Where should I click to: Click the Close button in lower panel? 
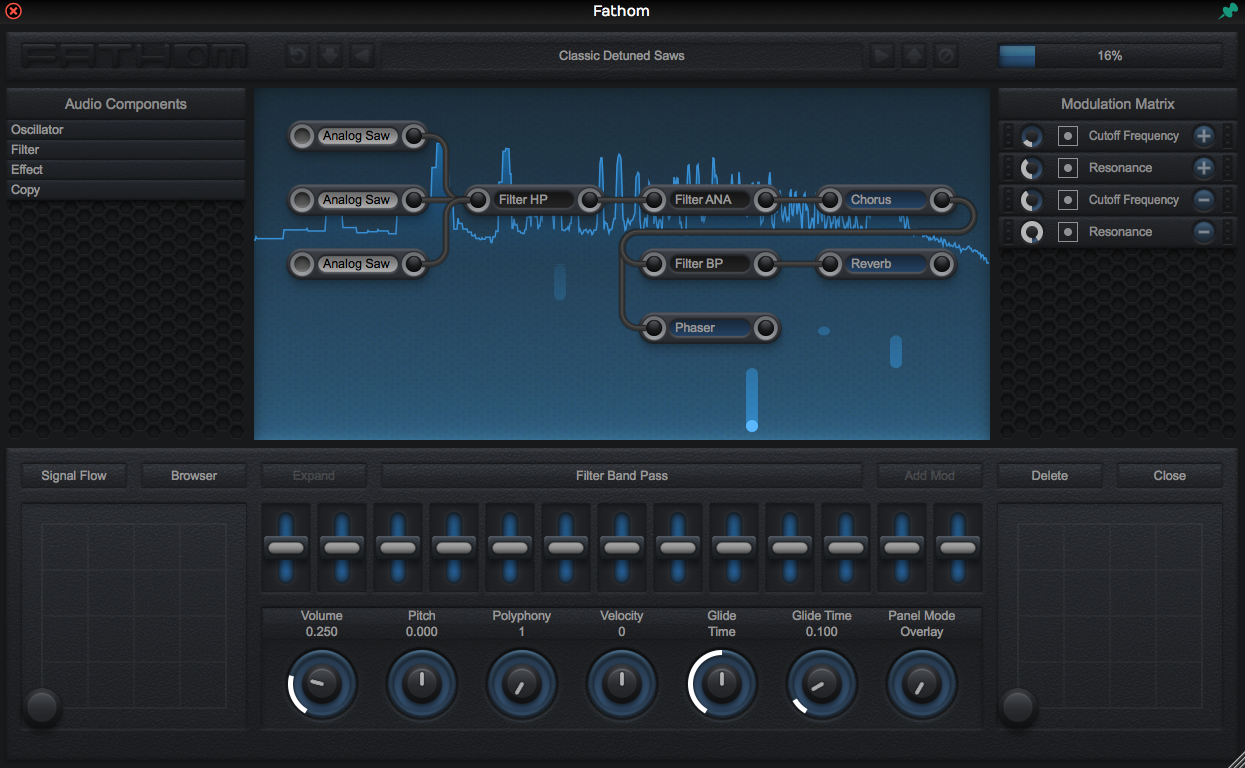(1170, 476)
